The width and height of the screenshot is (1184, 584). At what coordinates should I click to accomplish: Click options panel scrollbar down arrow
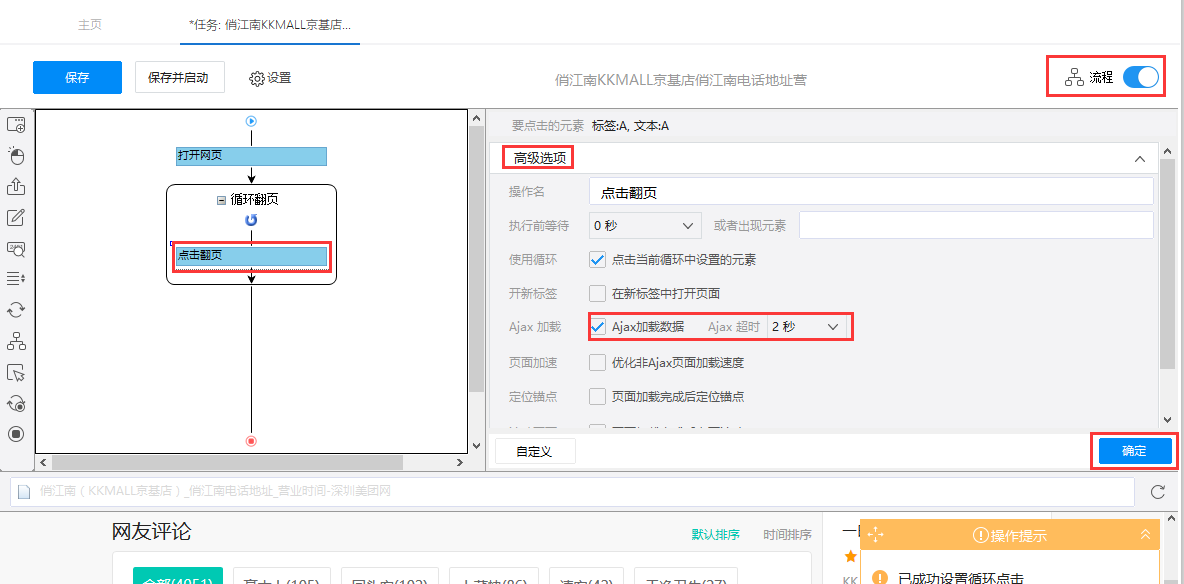pos(1167,419)
